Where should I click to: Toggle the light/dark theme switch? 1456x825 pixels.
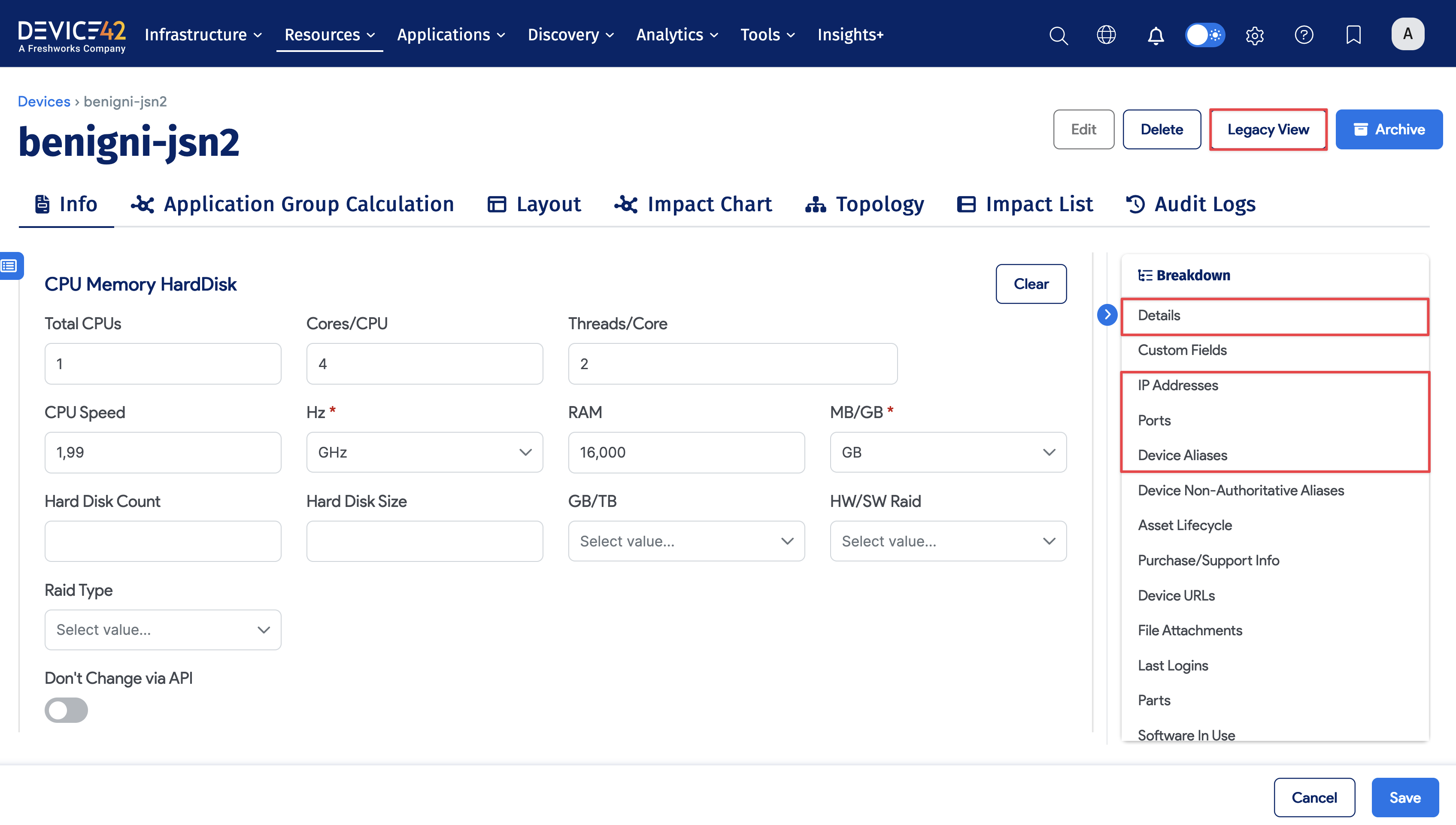1204,35
